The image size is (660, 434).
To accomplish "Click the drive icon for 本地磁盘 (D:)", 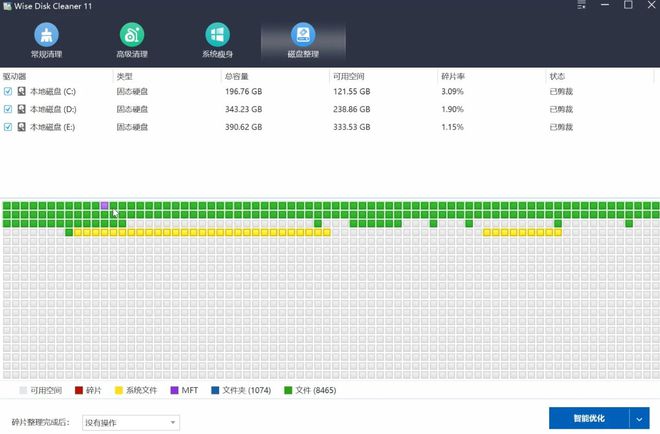I will (x=21, y=109).
